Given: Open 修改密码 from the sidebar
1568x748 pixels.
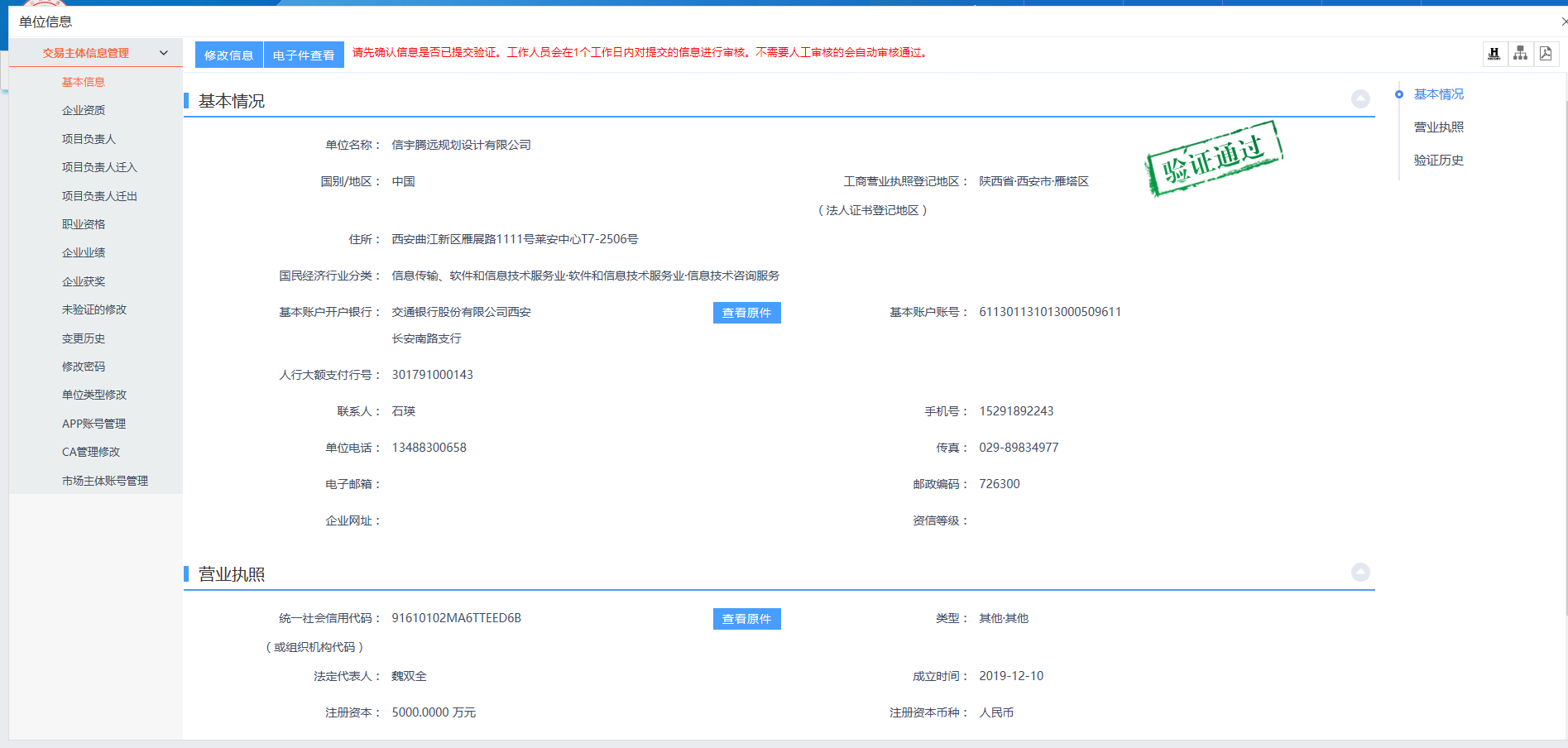Looking at the screenshot, I should [83, 366].
